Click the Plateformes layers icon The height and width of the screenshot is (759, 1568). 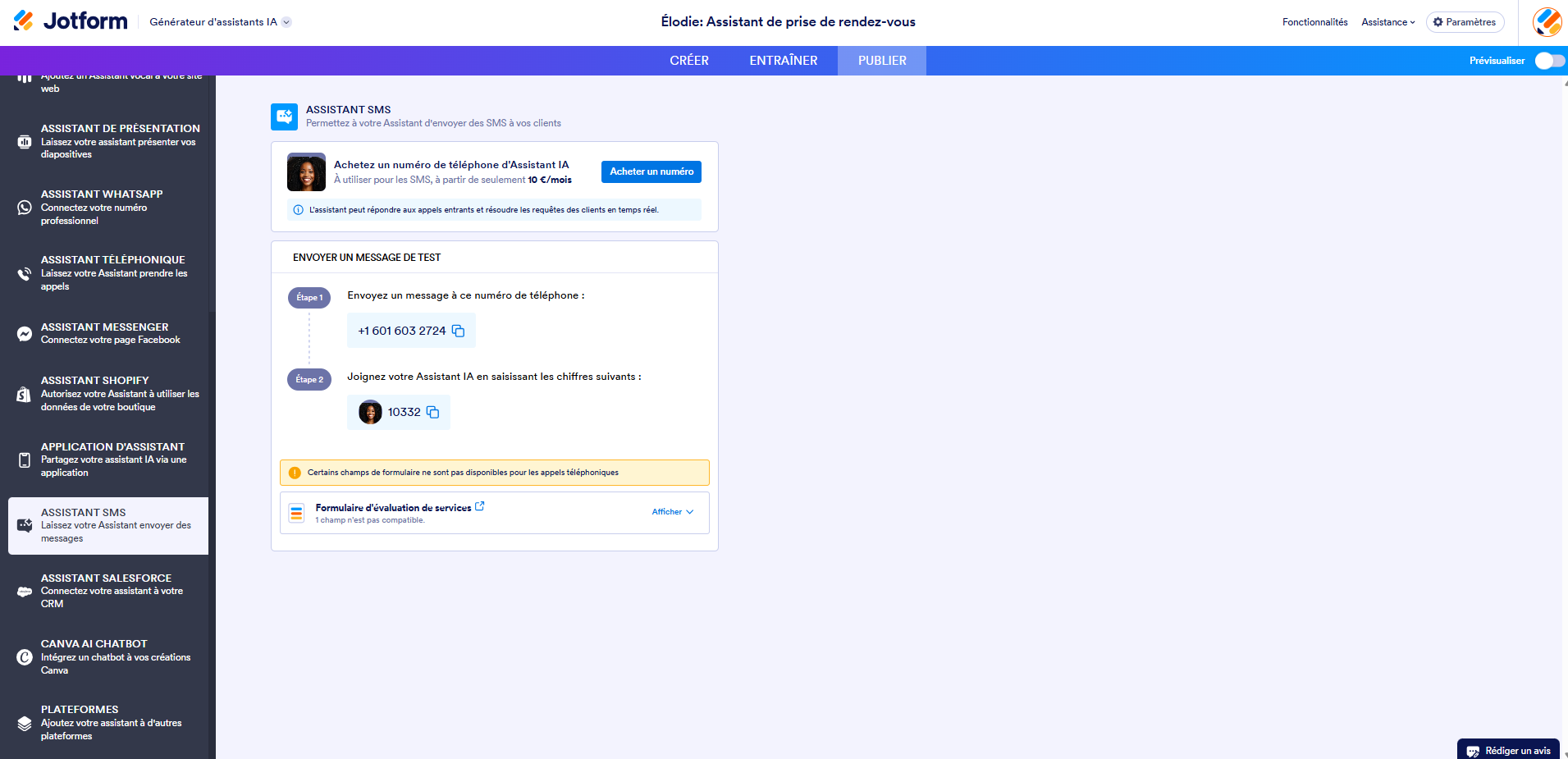point(25,723)
